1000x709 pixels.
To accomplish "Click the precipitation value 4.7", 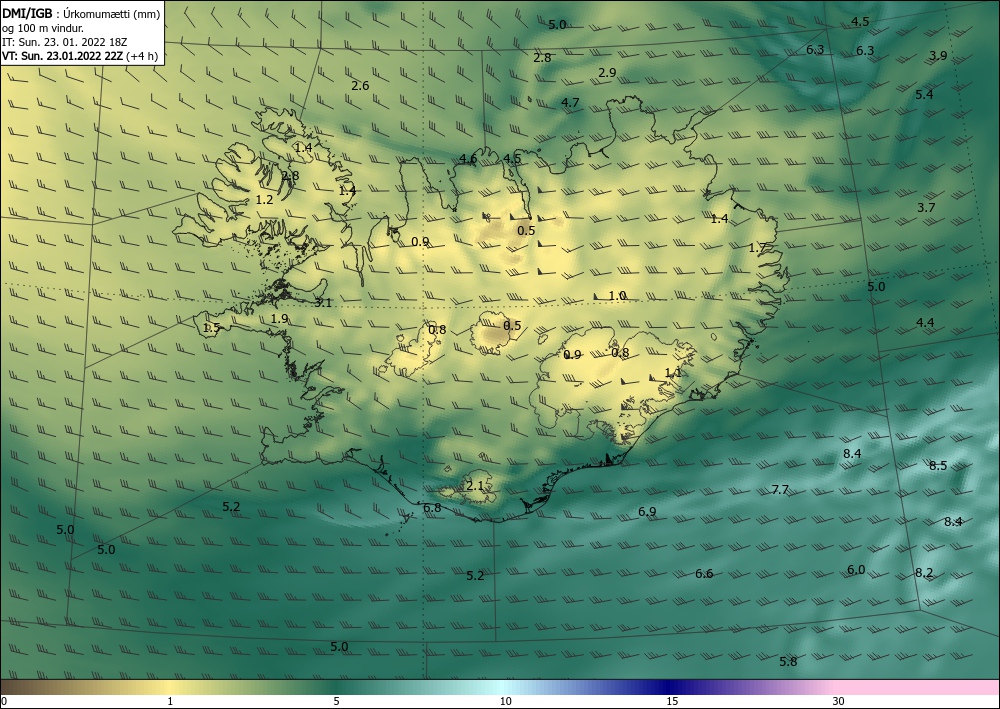I will tap(570, 102).
